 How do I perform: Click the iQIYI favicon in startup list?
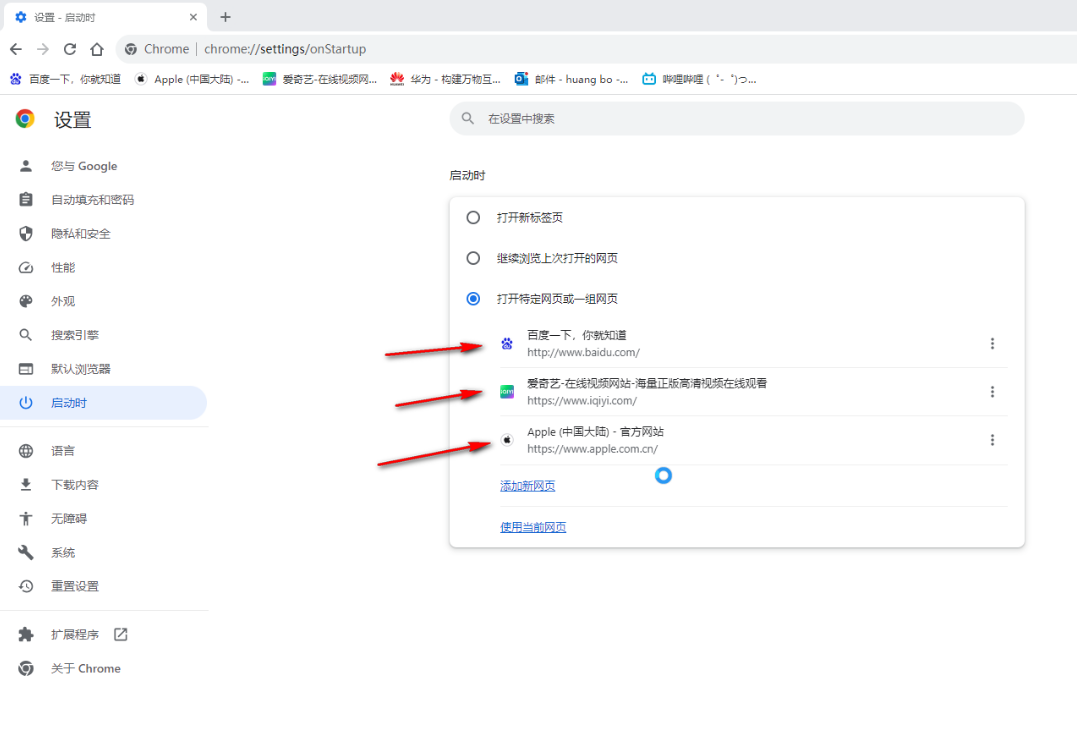(507, 391)
